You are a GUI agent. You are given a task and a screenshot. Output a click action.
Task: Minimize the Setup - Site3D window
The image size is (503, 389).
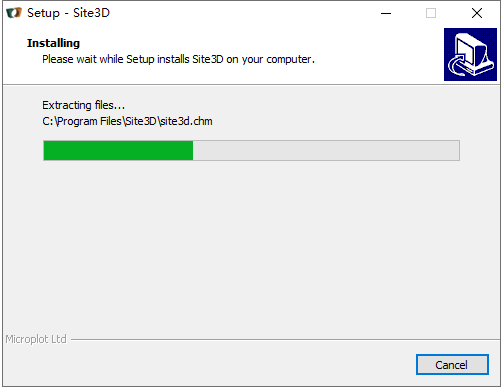point(386,13)
